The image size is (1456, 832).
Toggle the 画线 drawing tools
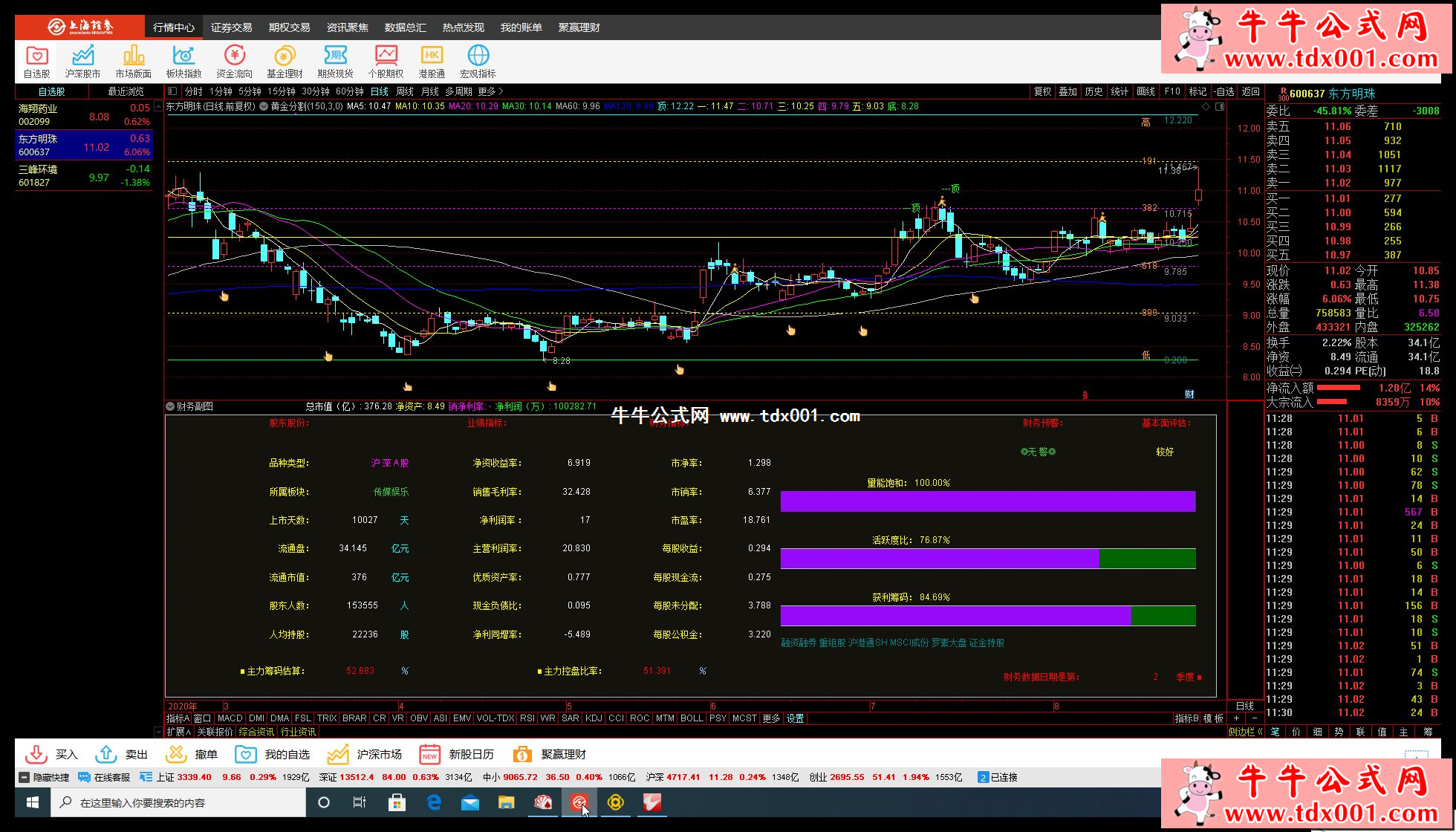pyautogui.click(x=1145, y=91)
